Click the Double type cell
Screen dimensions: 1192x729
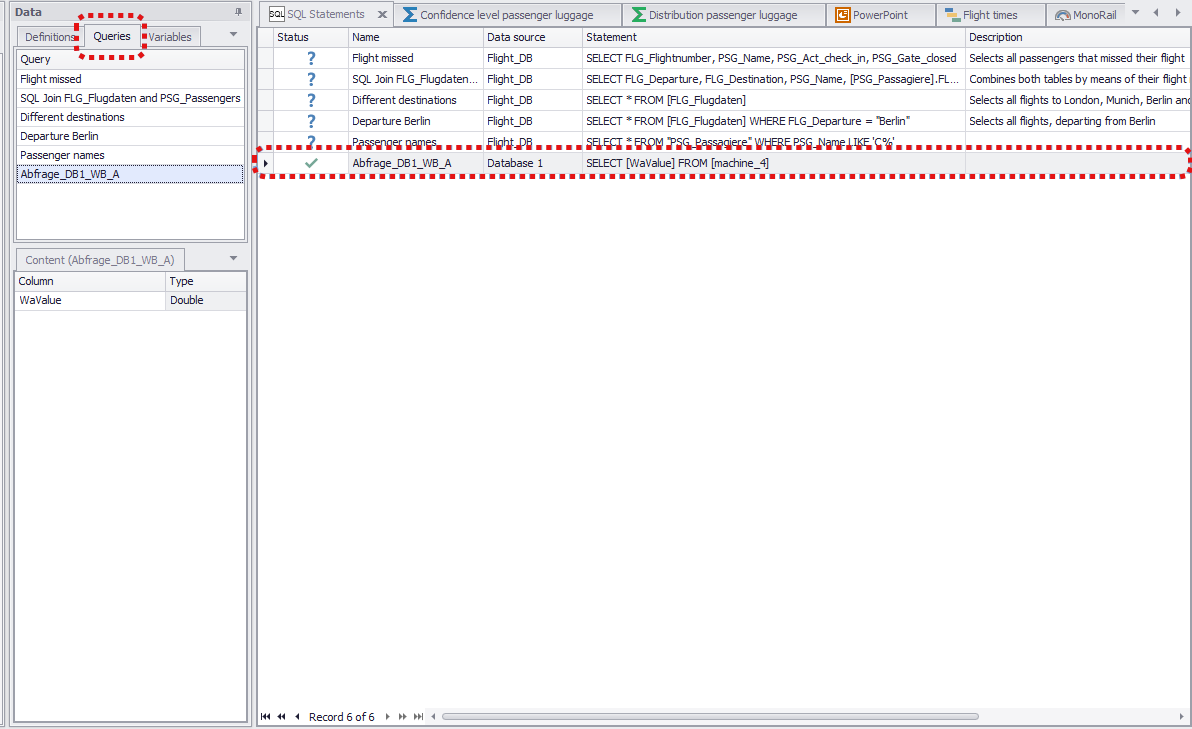205,300
